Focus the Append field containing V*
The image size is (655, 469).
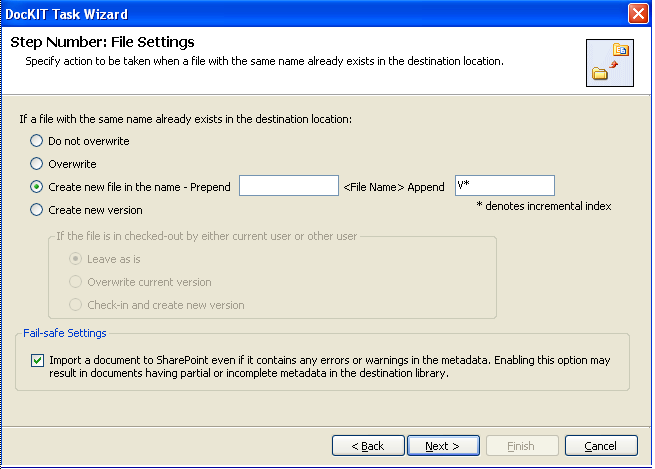(505, 185)
